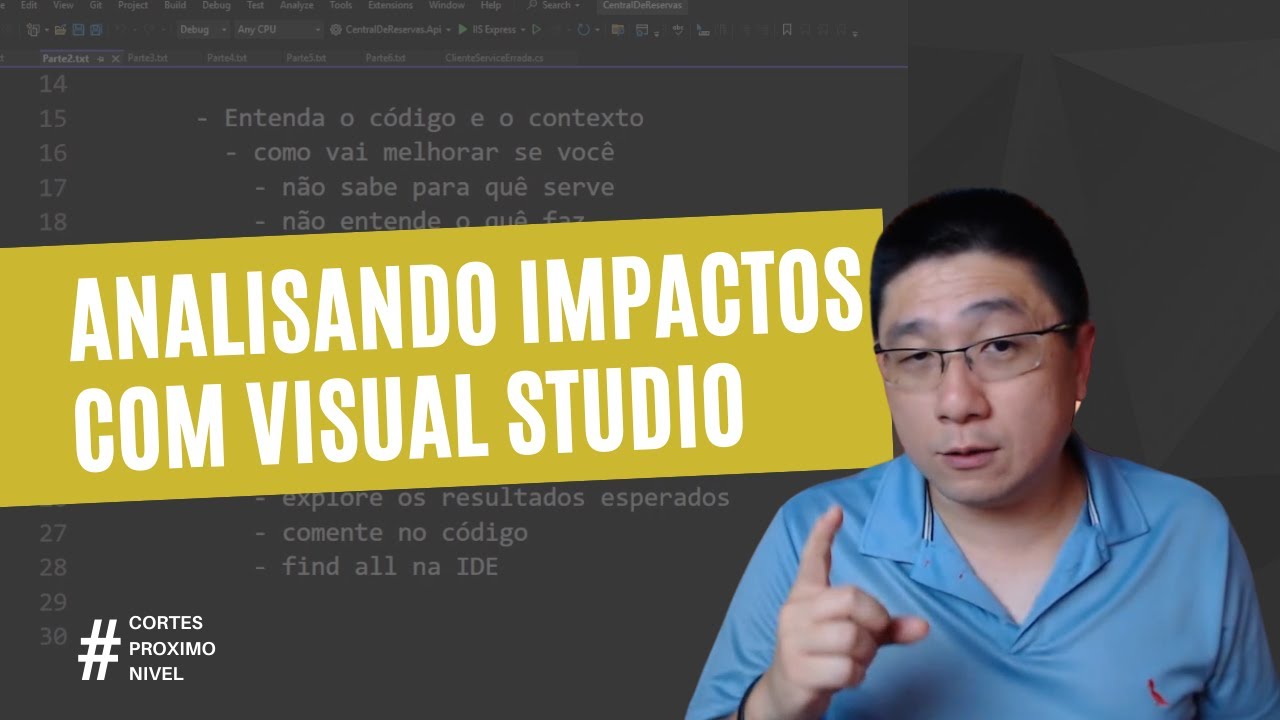Open the CentralDeReservas.Api startup project dropdown
This screenshot has width=1280, height=720.
coord(390,30)
